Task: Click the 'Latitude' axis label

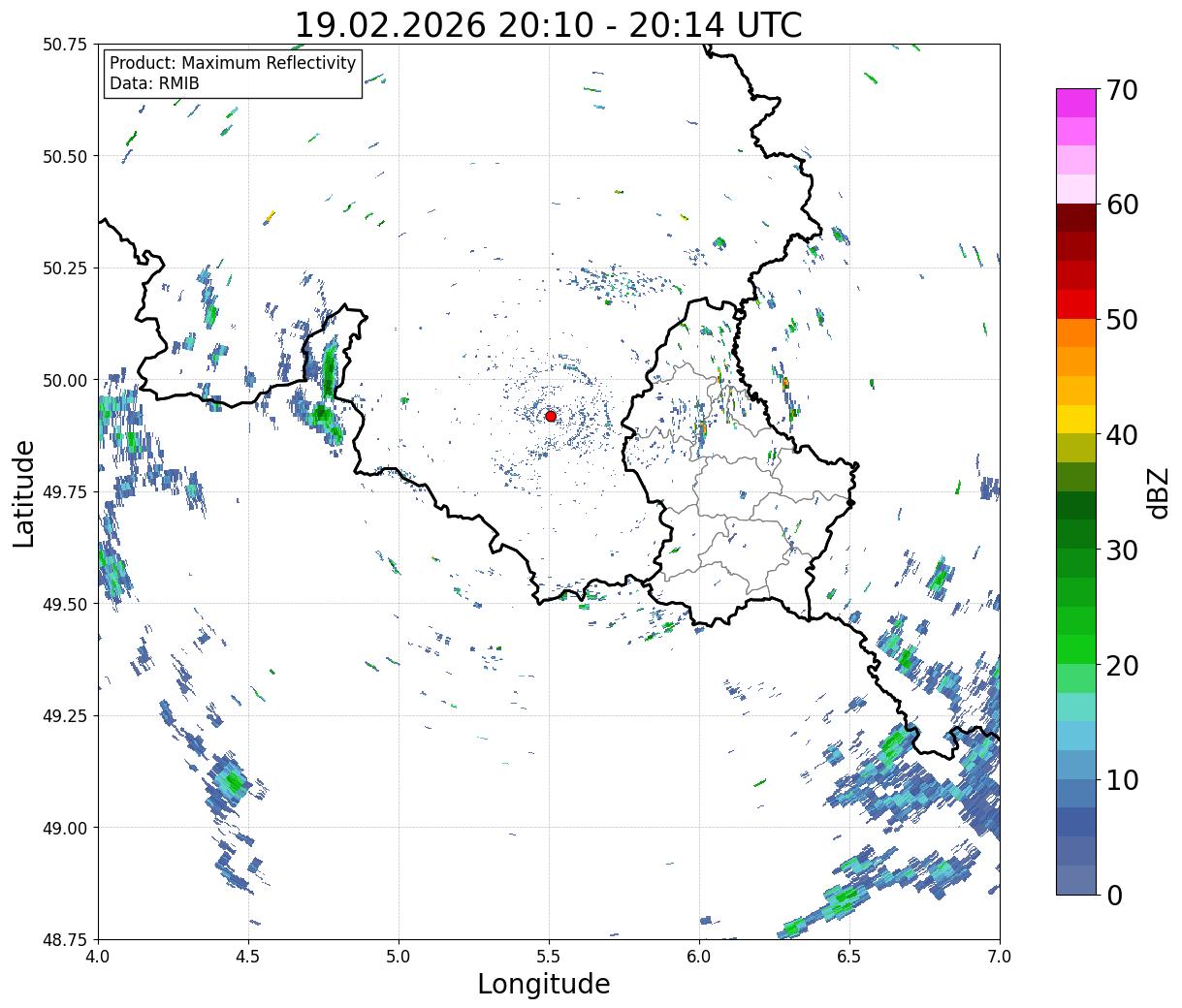Action: click(24, 493)
